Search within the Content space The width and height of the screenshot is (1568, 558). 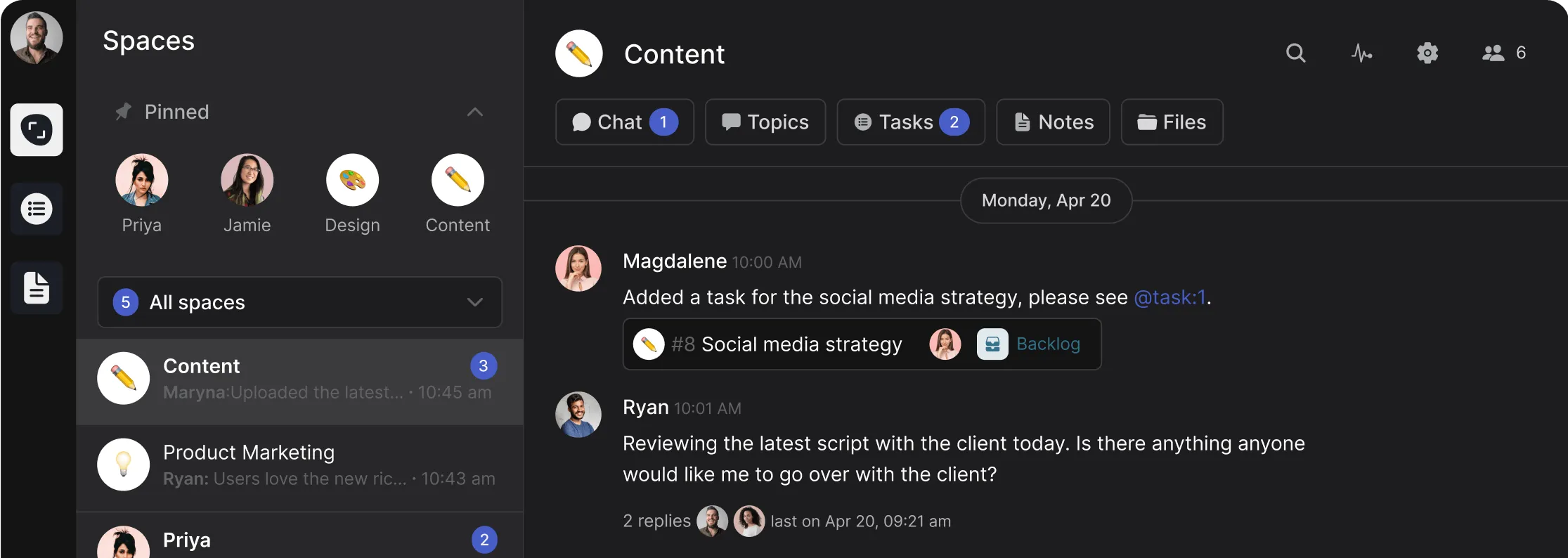point(1296,53)
